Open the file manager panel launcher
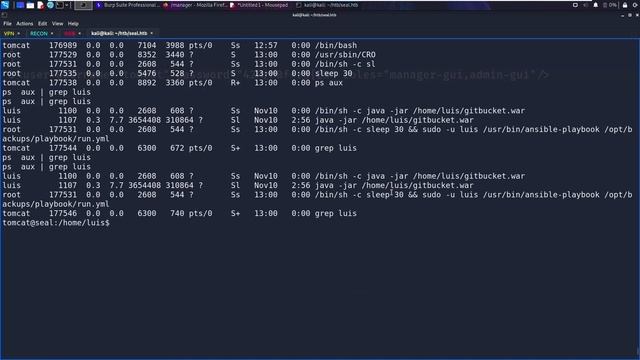640x360 pixels. tap(30, 5)
